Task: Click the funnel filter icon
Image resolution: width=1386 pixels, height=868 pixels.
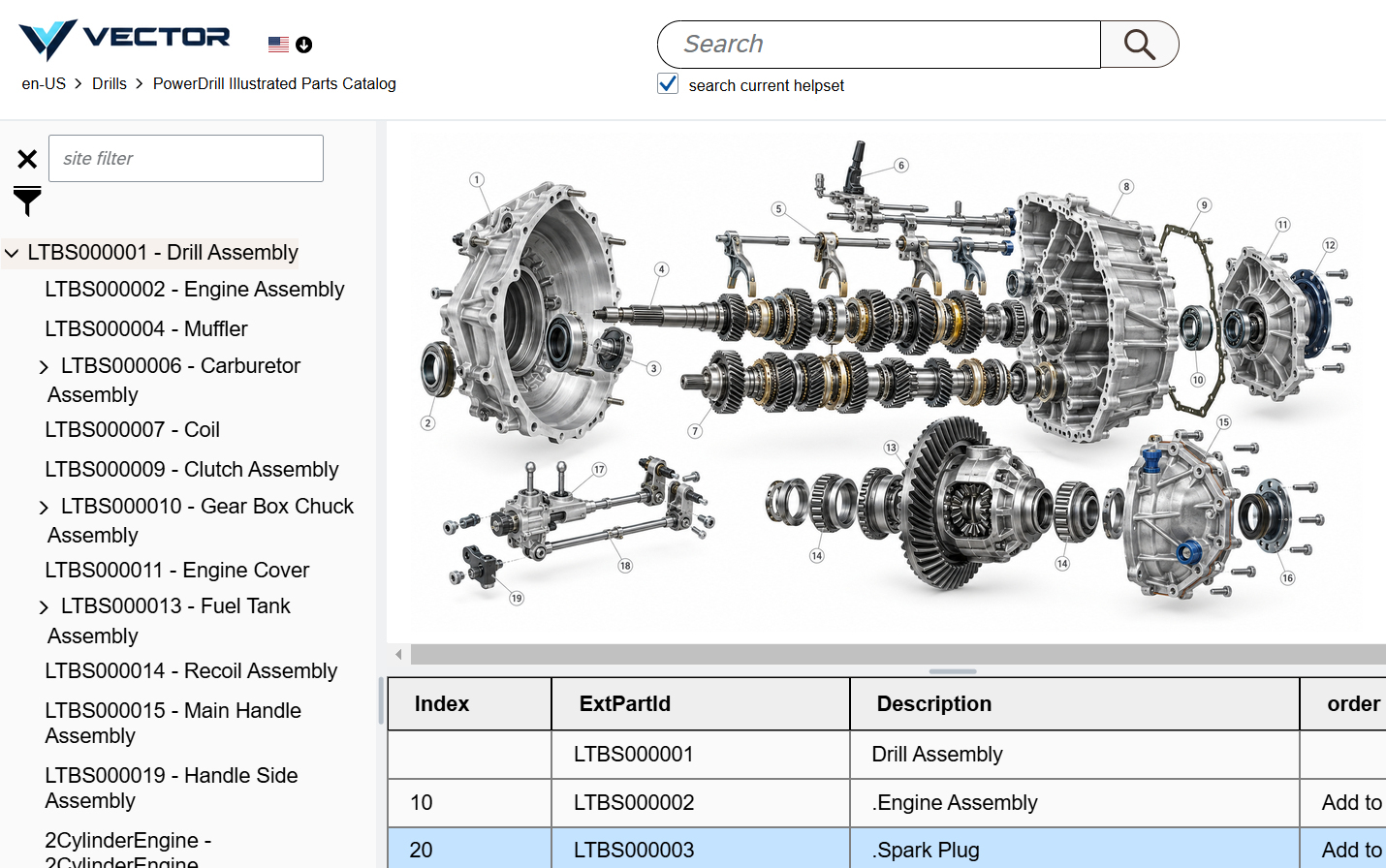Action: (27, 201)
